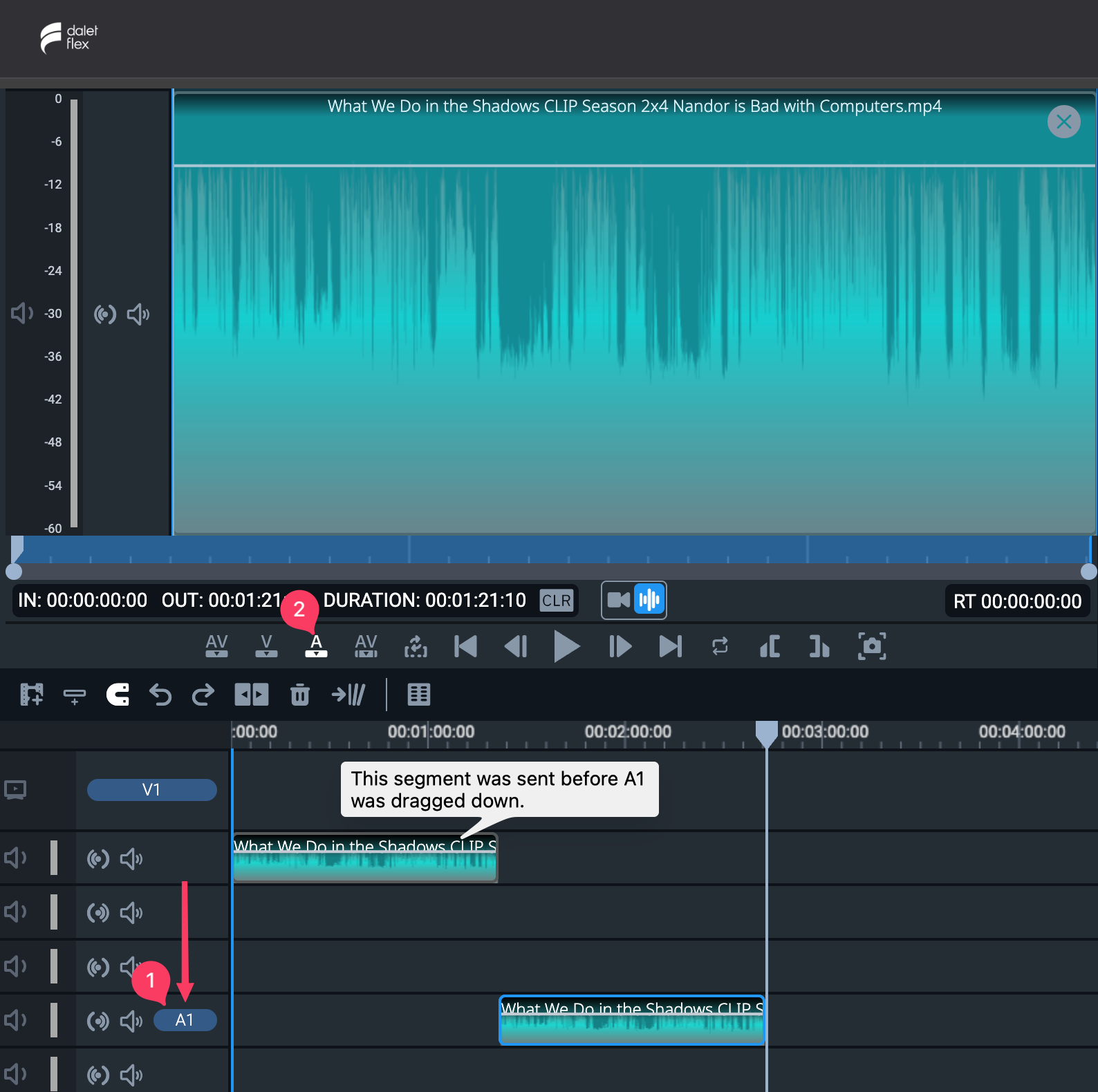Click the audio-only insert A button
1098x1092 pixels.
click(316, 646)
